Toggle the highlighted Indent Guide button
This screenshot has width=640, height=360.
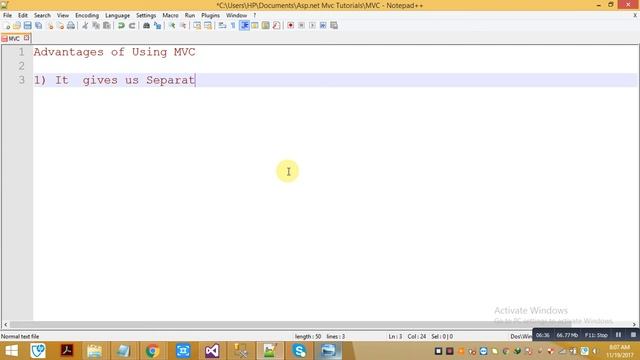(244, 25)
